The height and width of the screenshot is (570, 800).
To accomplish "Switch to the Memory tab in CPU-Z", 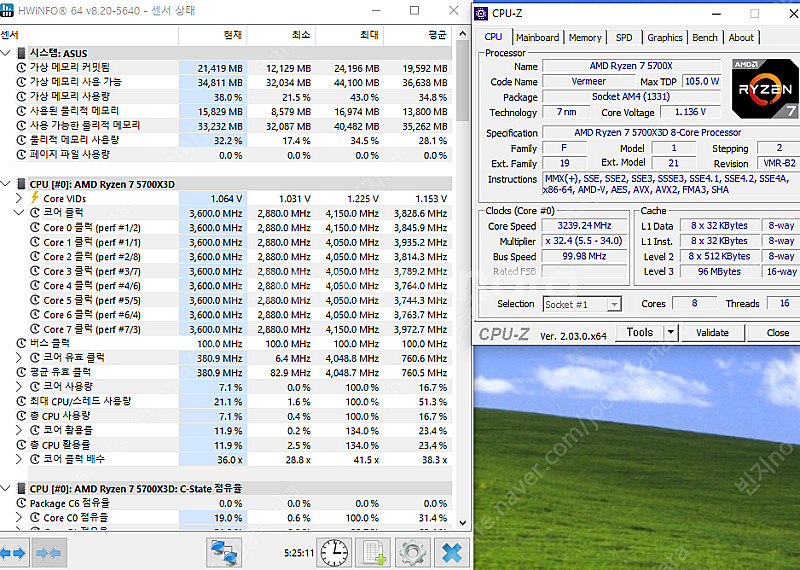I will click(585, 37).
